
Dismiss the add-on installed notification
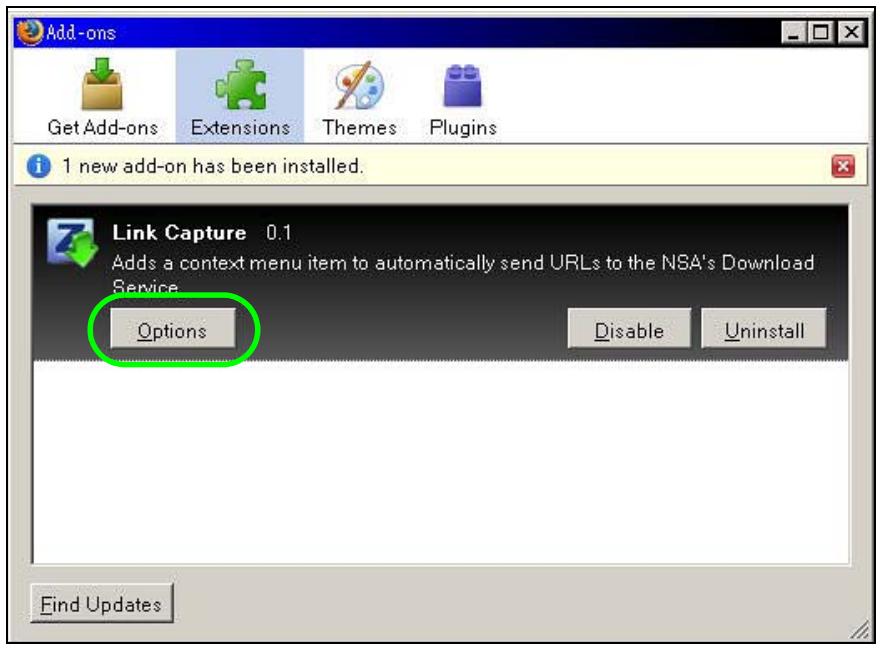point(843,166)
